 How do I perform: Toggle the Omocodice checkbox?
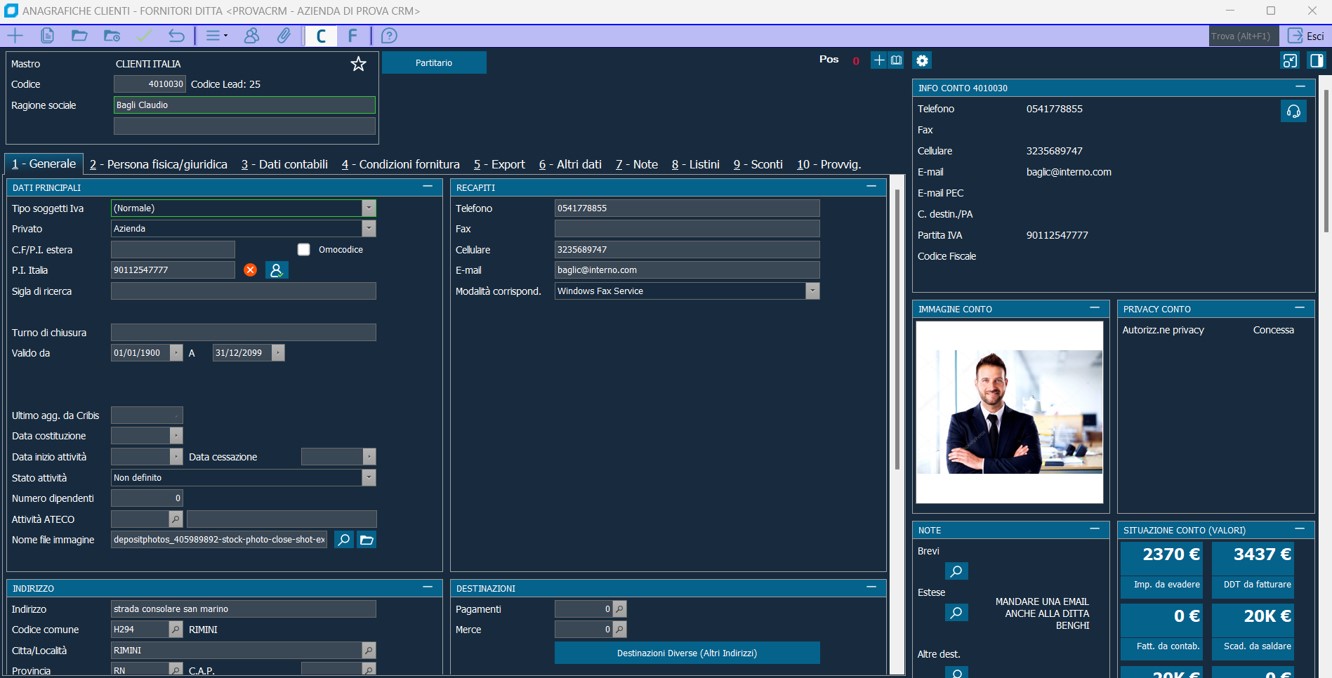pos(304,250)
